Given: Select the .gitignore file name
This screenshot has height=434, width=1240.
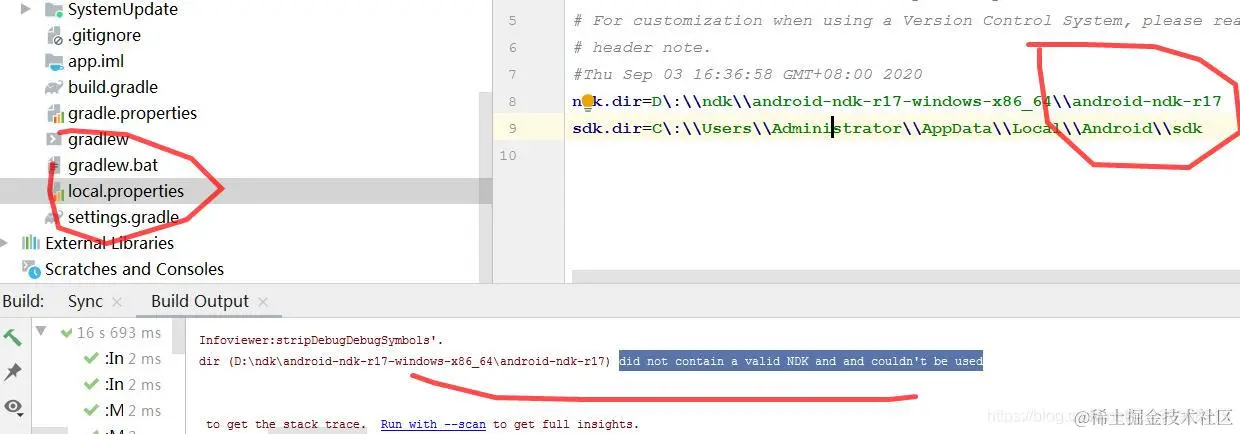Looking at the screenshot, I should click(104, 35).
